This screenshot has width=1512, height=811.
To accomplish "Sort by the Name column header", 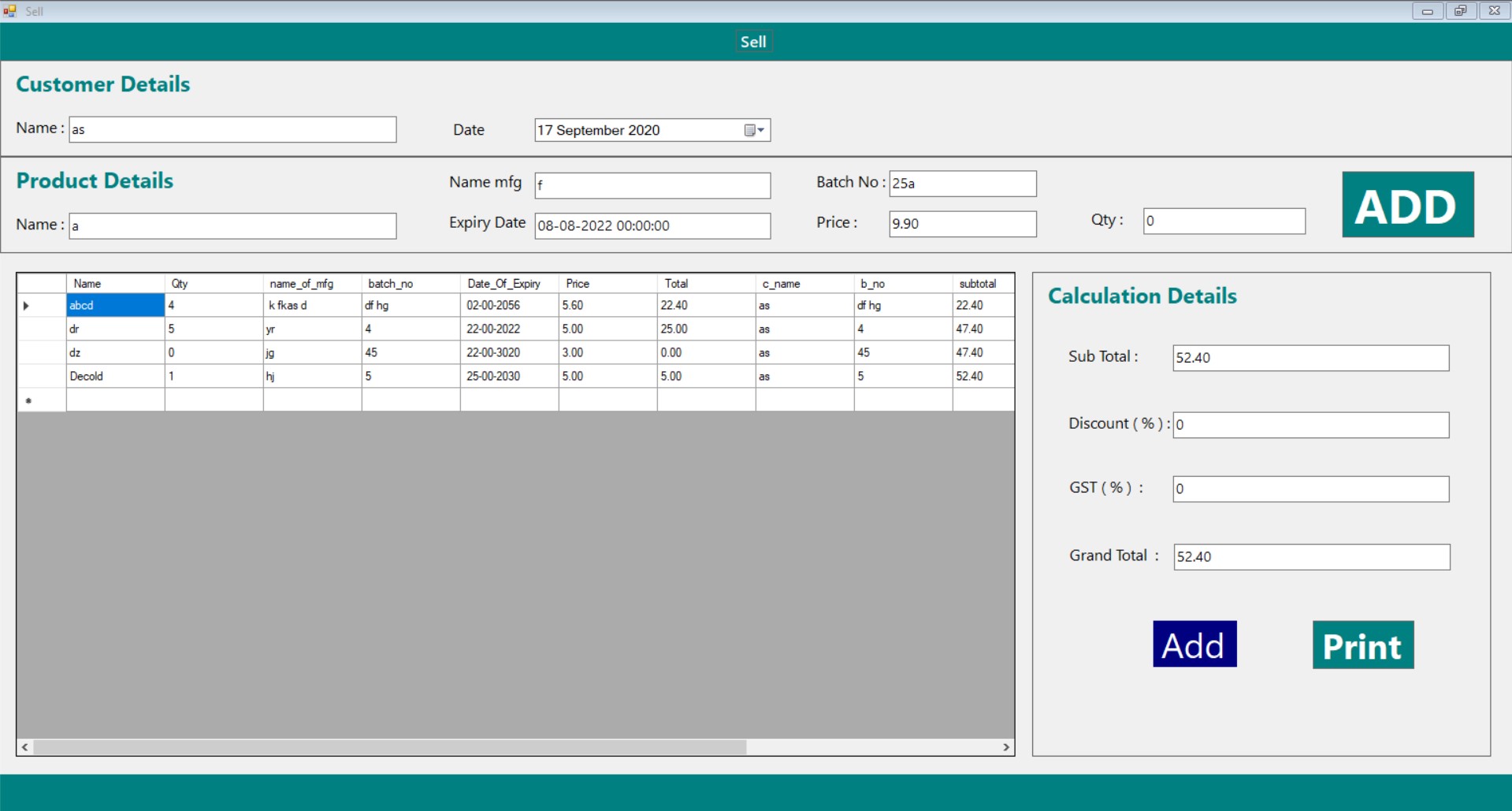I will point(115,284).
